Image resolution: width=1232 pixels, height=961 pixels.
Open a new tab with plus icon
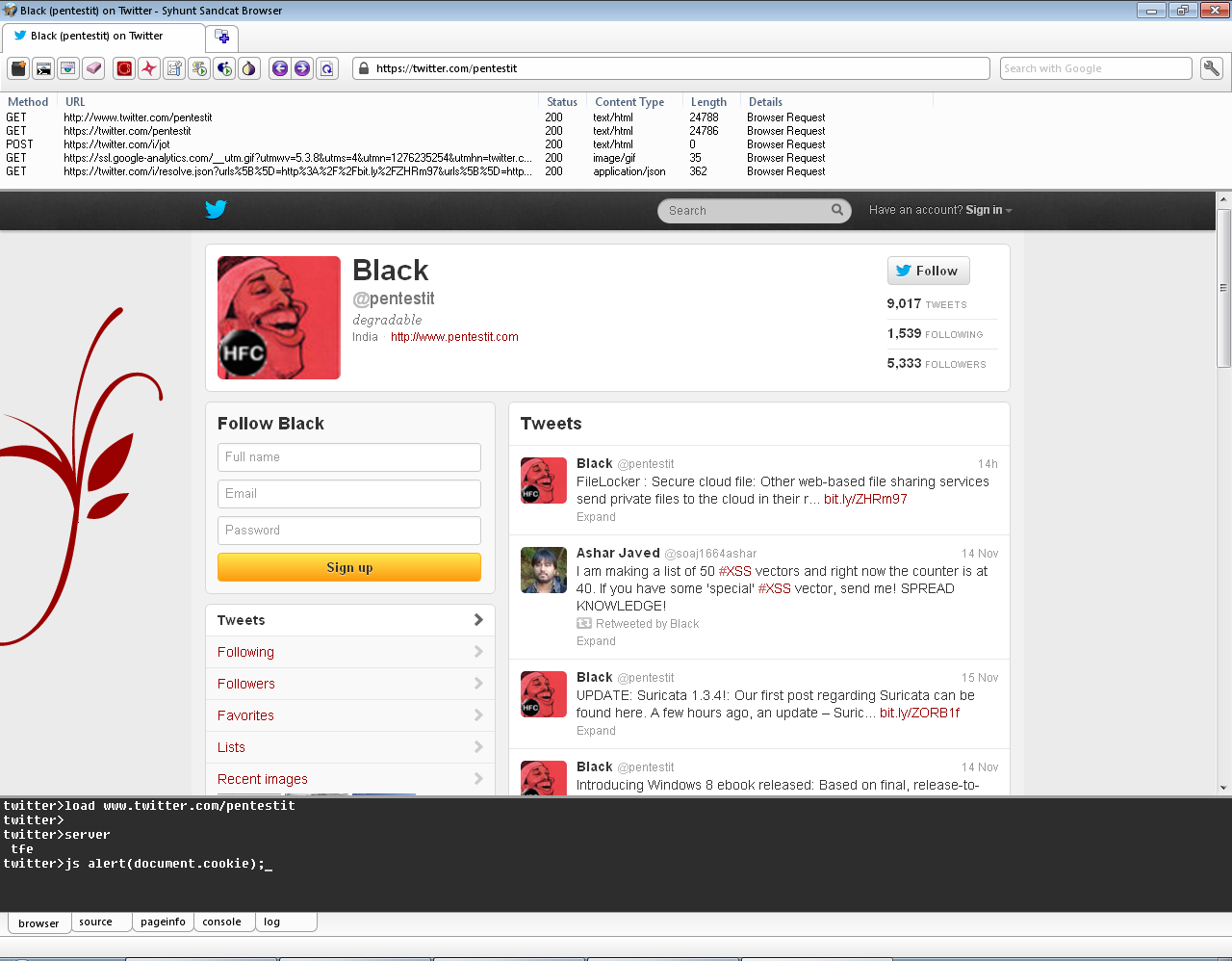click(222, 37)
